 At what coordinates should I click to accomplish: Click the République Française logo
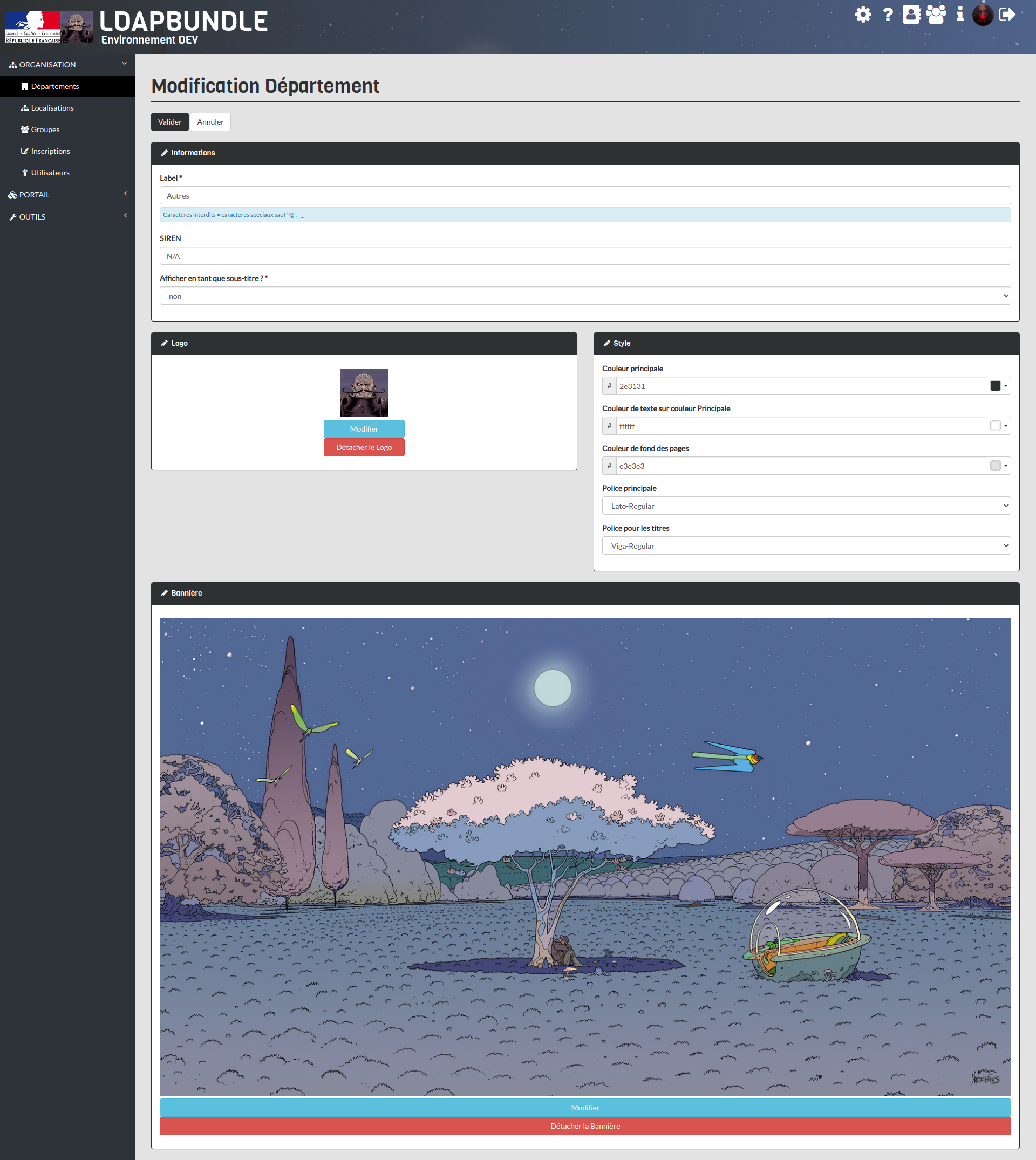32,27
